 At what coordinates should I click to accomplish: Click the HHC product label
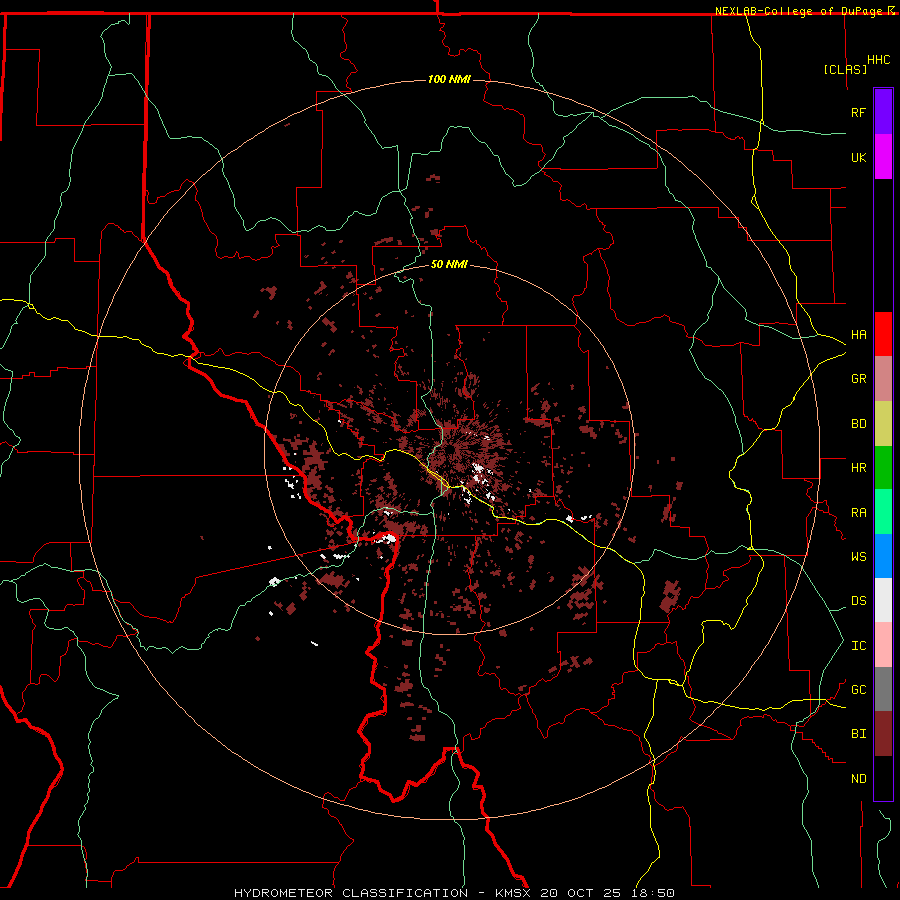tap(878, 60)
